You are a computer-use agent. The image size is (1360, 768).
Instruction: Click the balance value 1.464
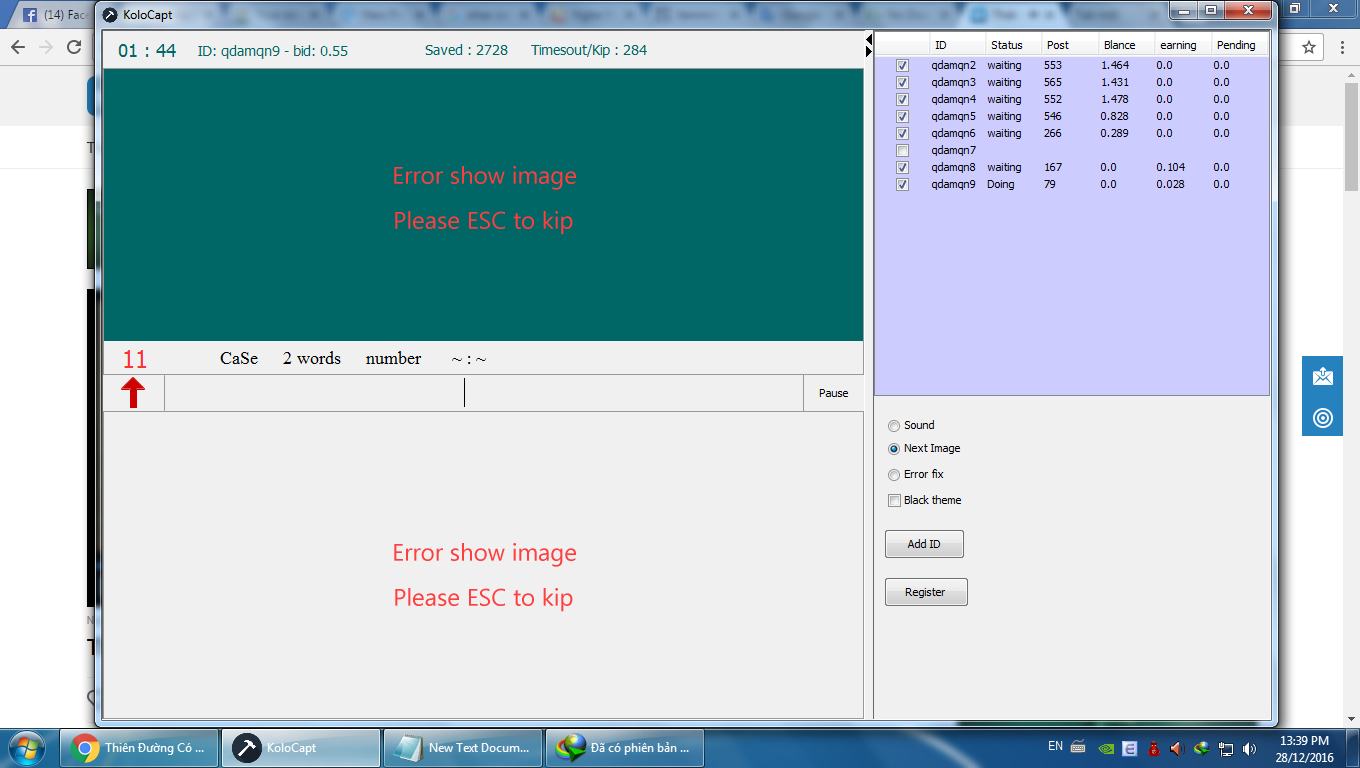point(1115,65)
